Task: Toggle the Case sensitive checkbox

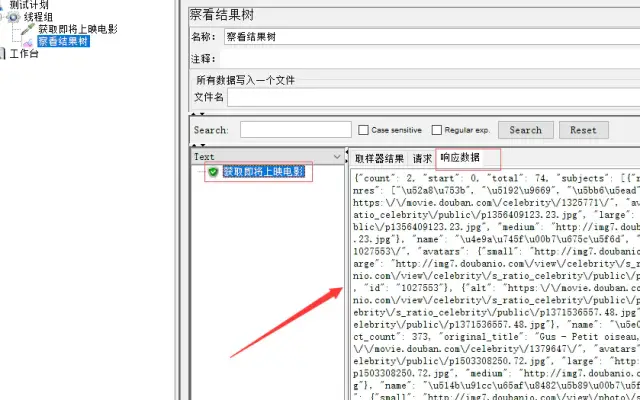Action: (x=363, y=130)
